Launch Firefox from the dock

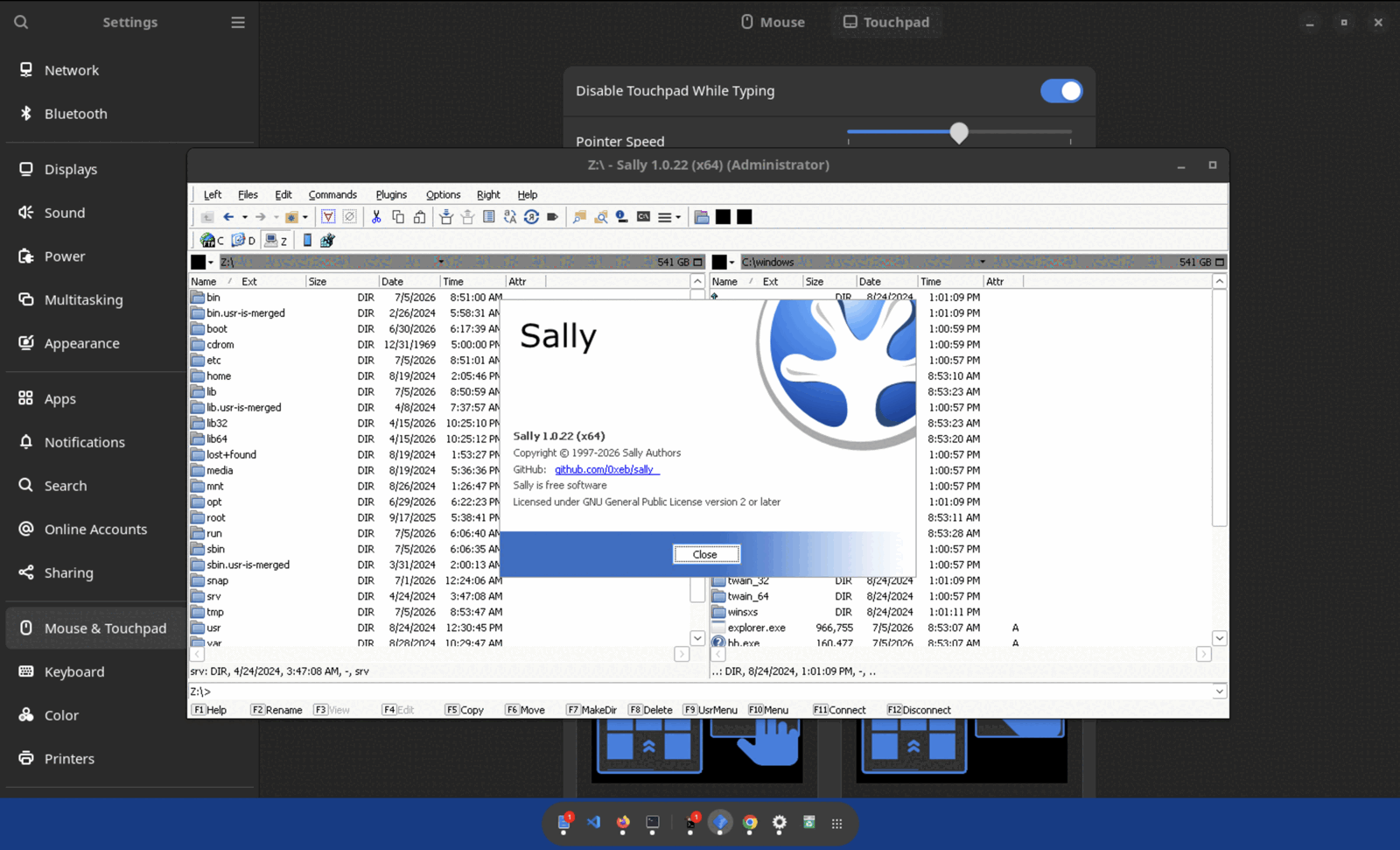(x=623, y=822)
